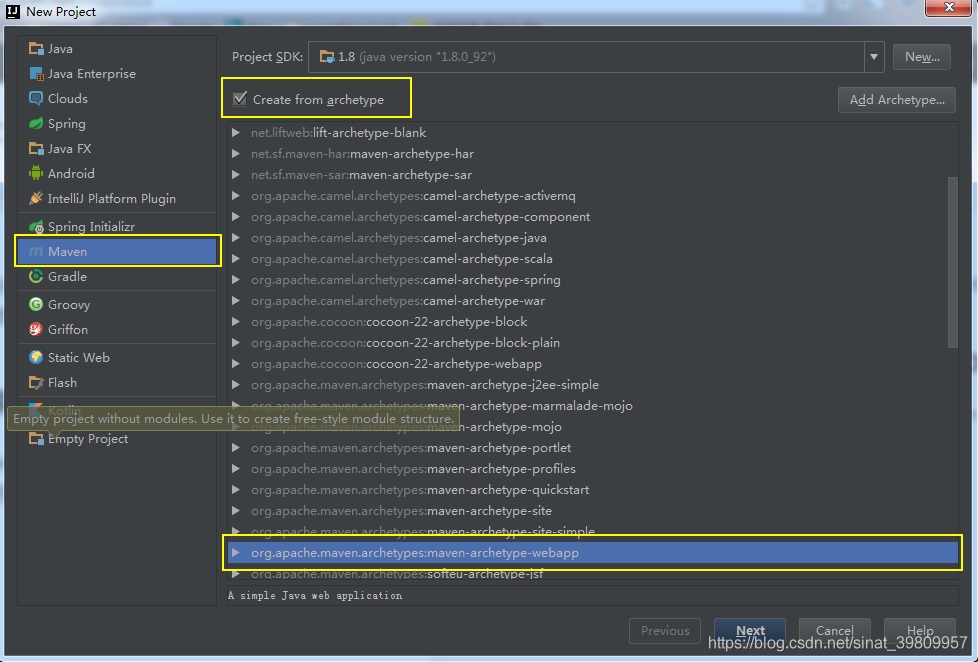The image size is (978, 662).
Task: Select the Empty Project category
Action: pyautogui.click(x=117, y=439)
